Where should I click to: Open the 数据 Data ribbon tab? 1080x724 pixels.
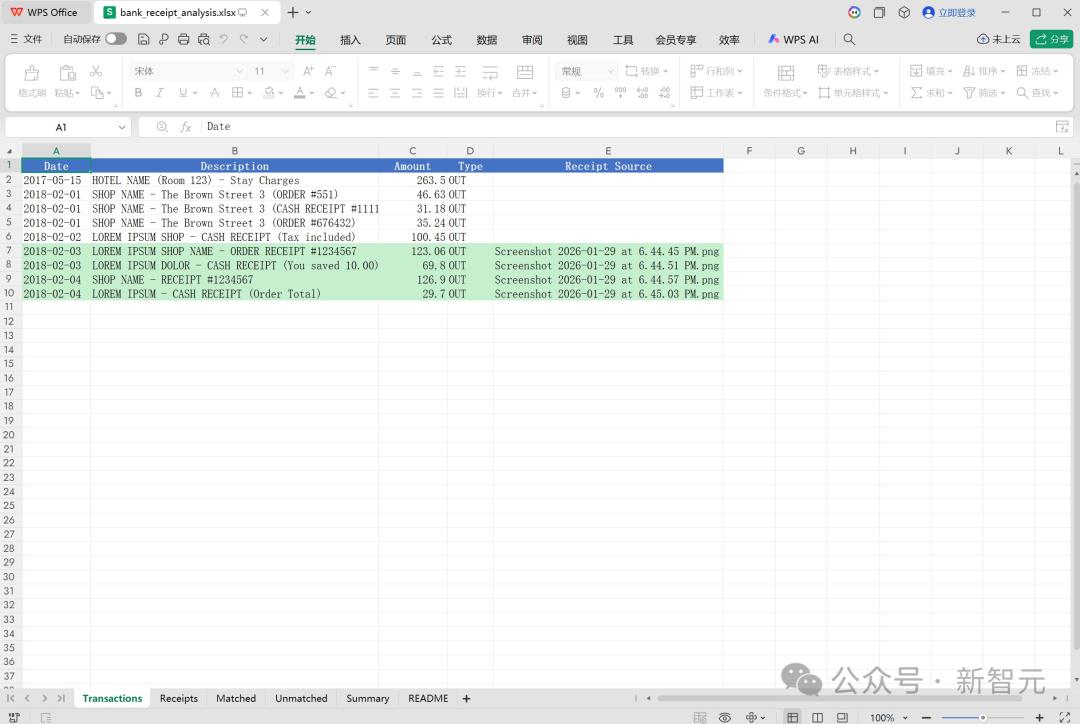coord(487,39)
